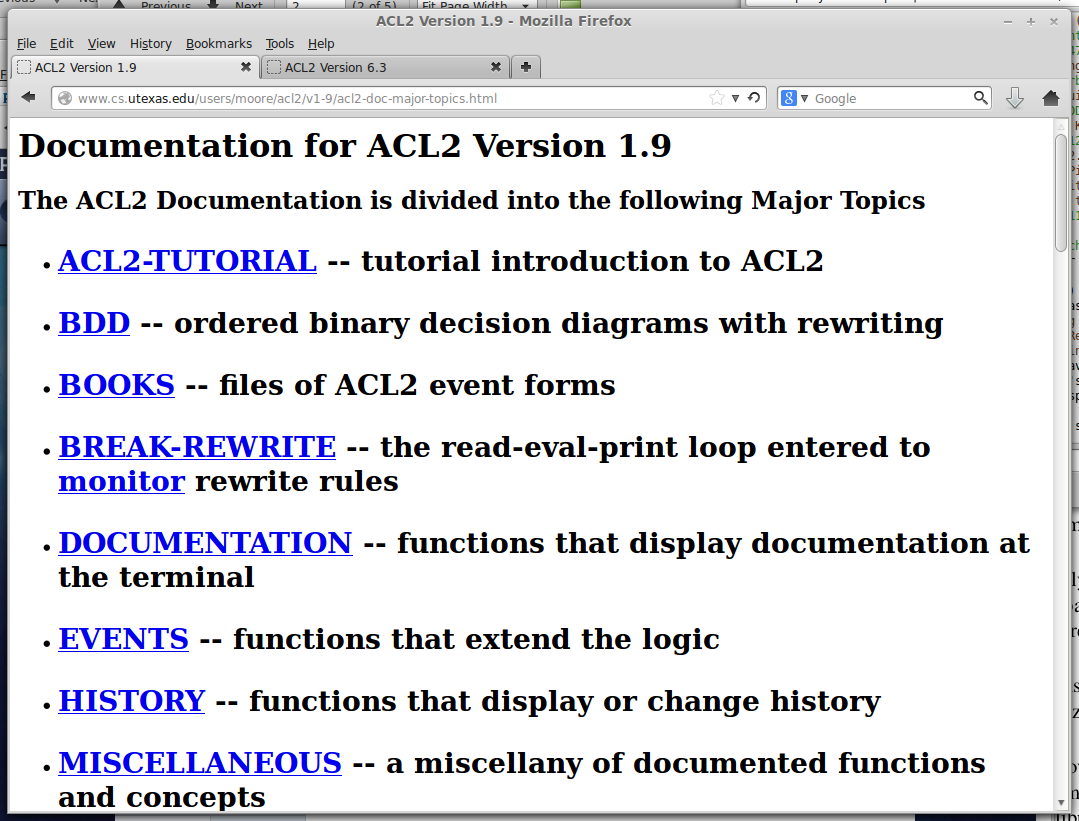Open the Google search engine selector
This screenshot has height=821, width=1079.
coord(794,98)
